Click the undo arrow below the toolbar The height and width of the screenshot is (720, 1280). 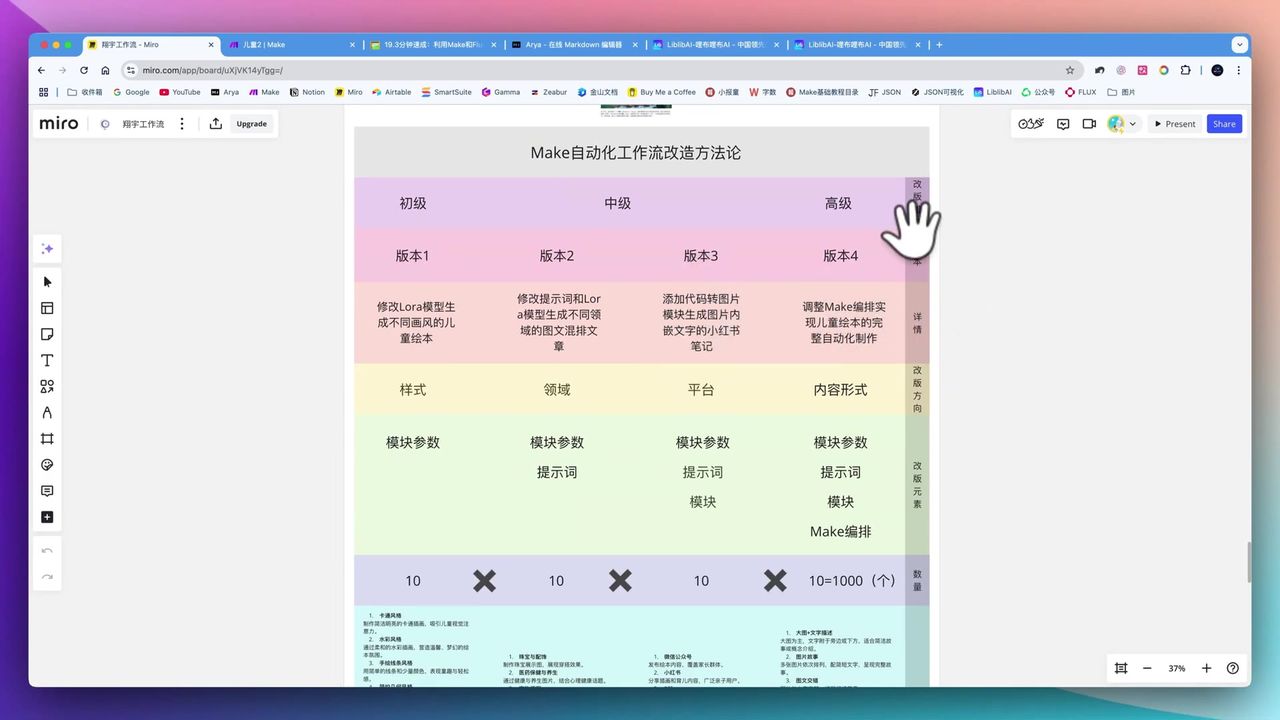click(x=46, y=549)
